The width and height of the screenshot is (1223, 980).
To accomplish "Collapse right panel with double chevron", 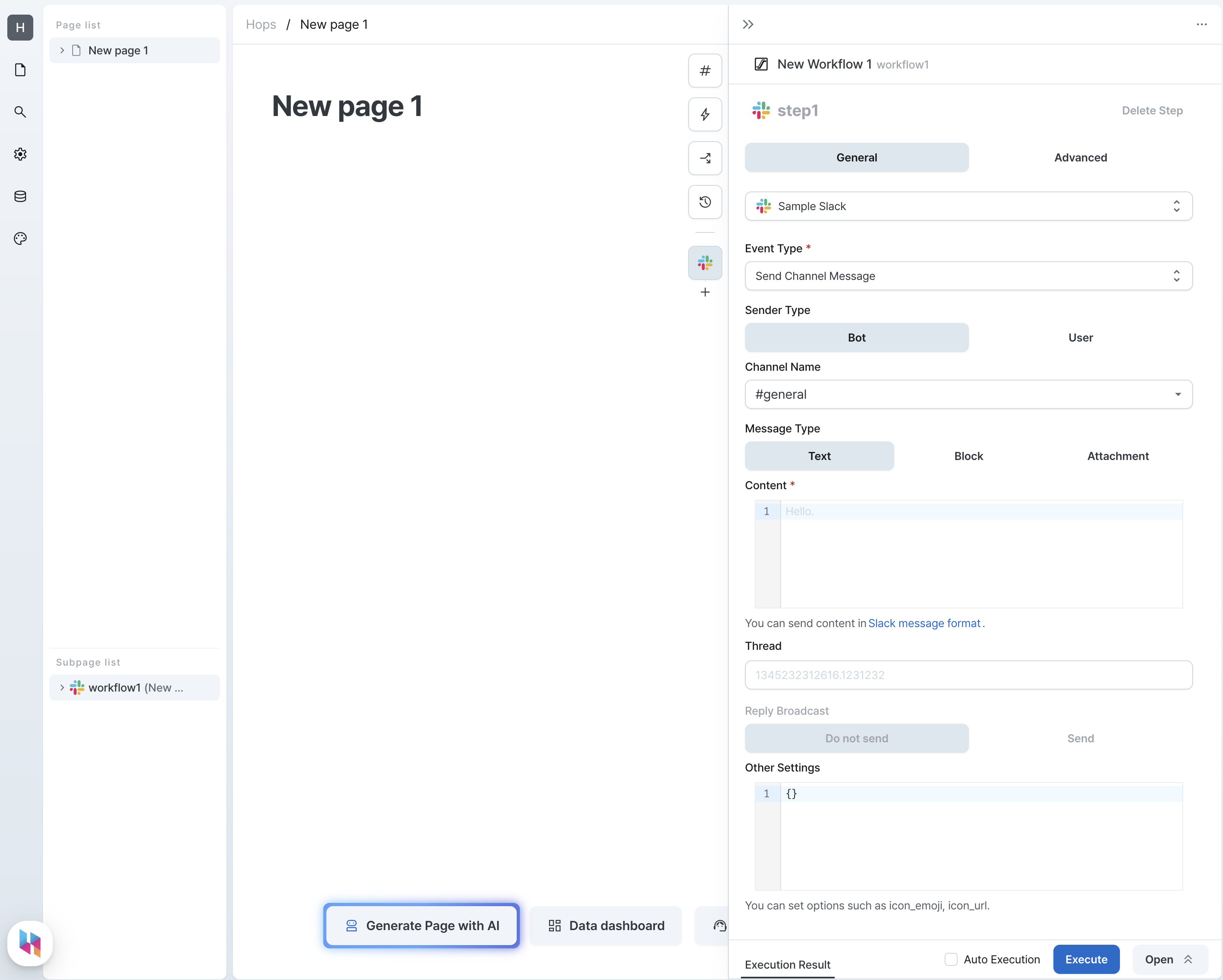I will [748, 24].
